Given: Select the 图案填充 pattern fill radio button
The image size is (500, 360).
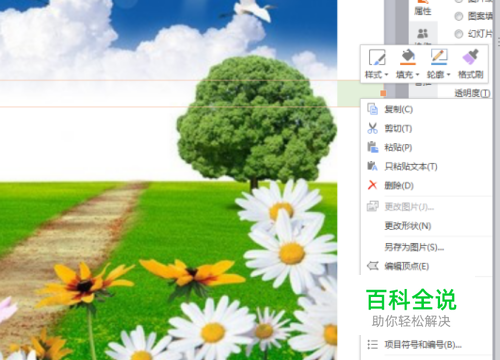Looking at the screenshot, I should [x=459, y=16].
